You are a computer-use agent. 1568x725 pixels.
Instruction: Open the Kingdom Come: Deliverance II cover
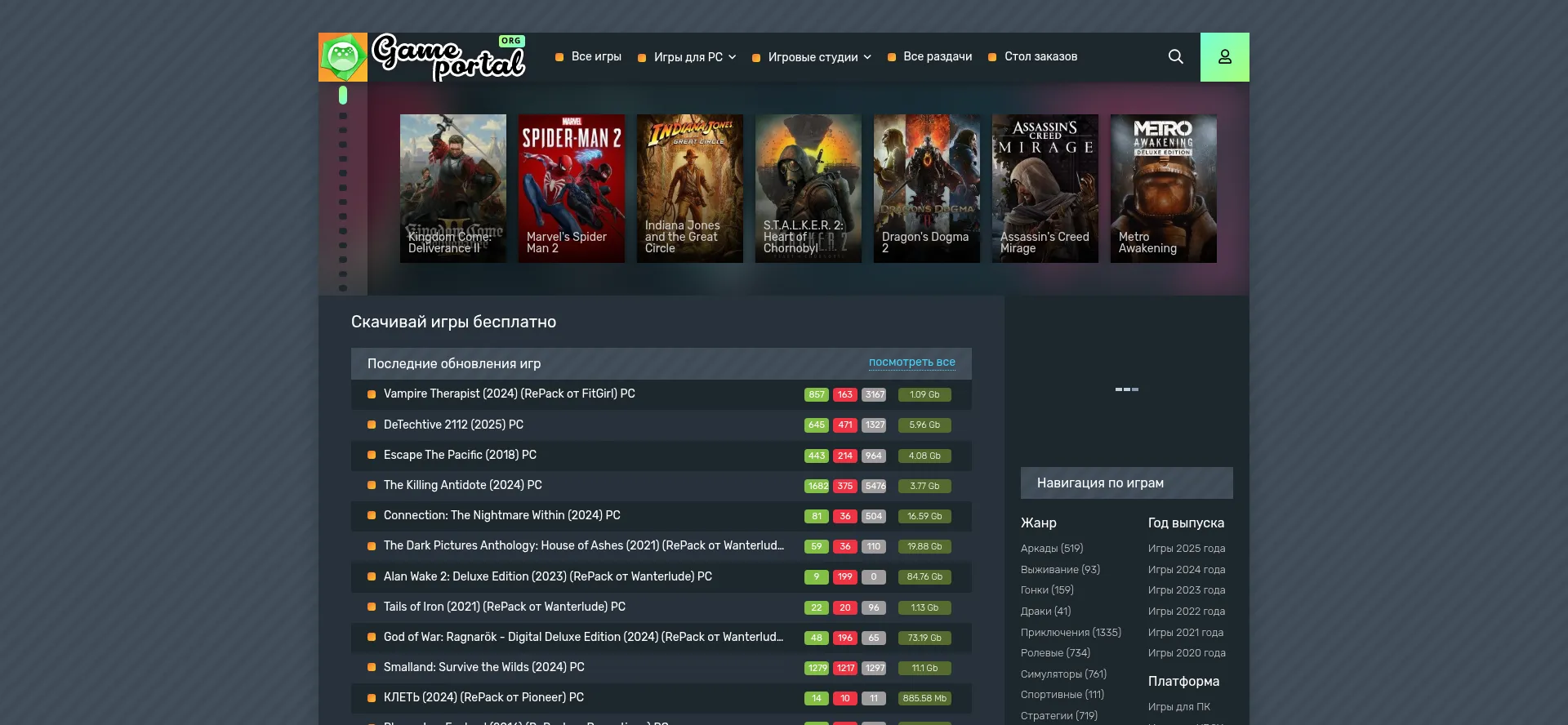453,189
